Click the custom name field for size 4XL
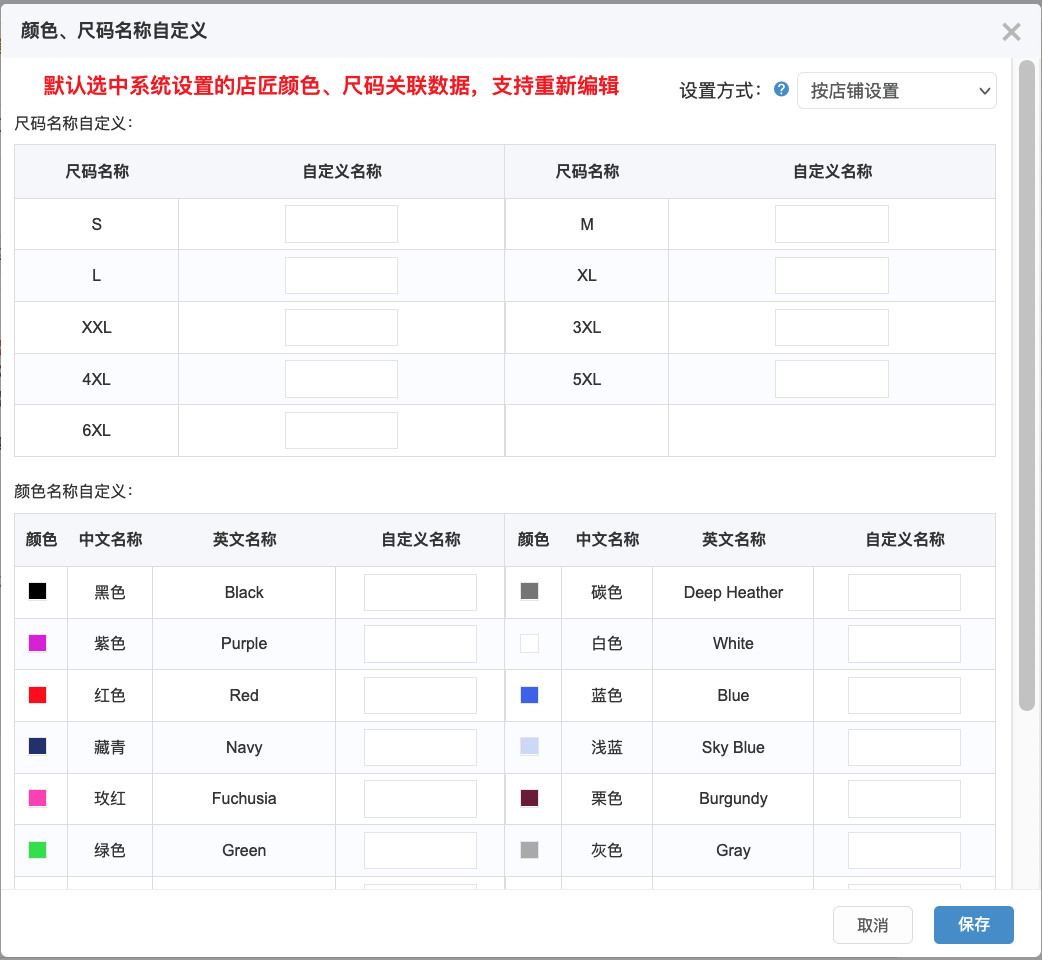Screen dimensions: 1042x960 point(342,379)
